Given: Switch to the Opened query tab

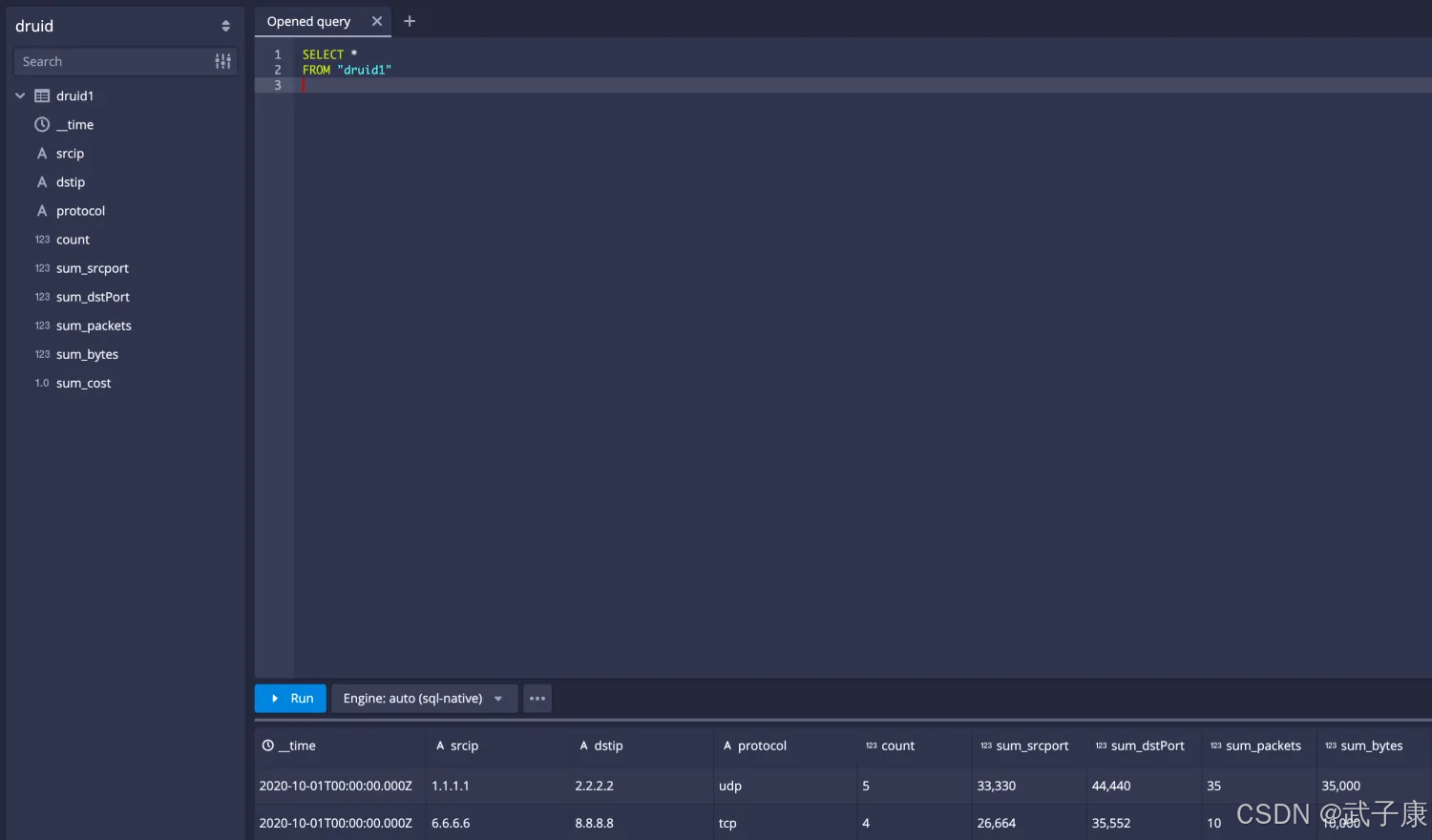Looking at the screenshot, I should [x=308, y=21].
